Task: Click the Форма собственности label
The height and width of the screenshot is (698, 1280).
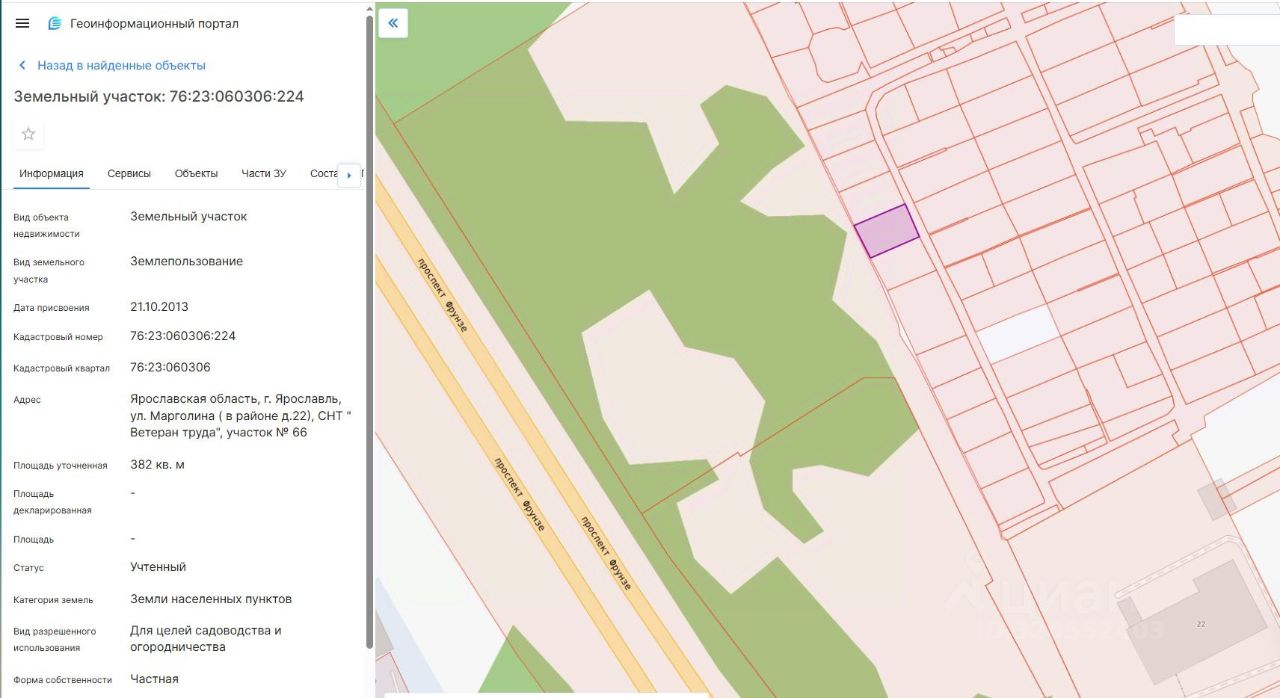Action: pyautogui.click(x=62, y=680)
